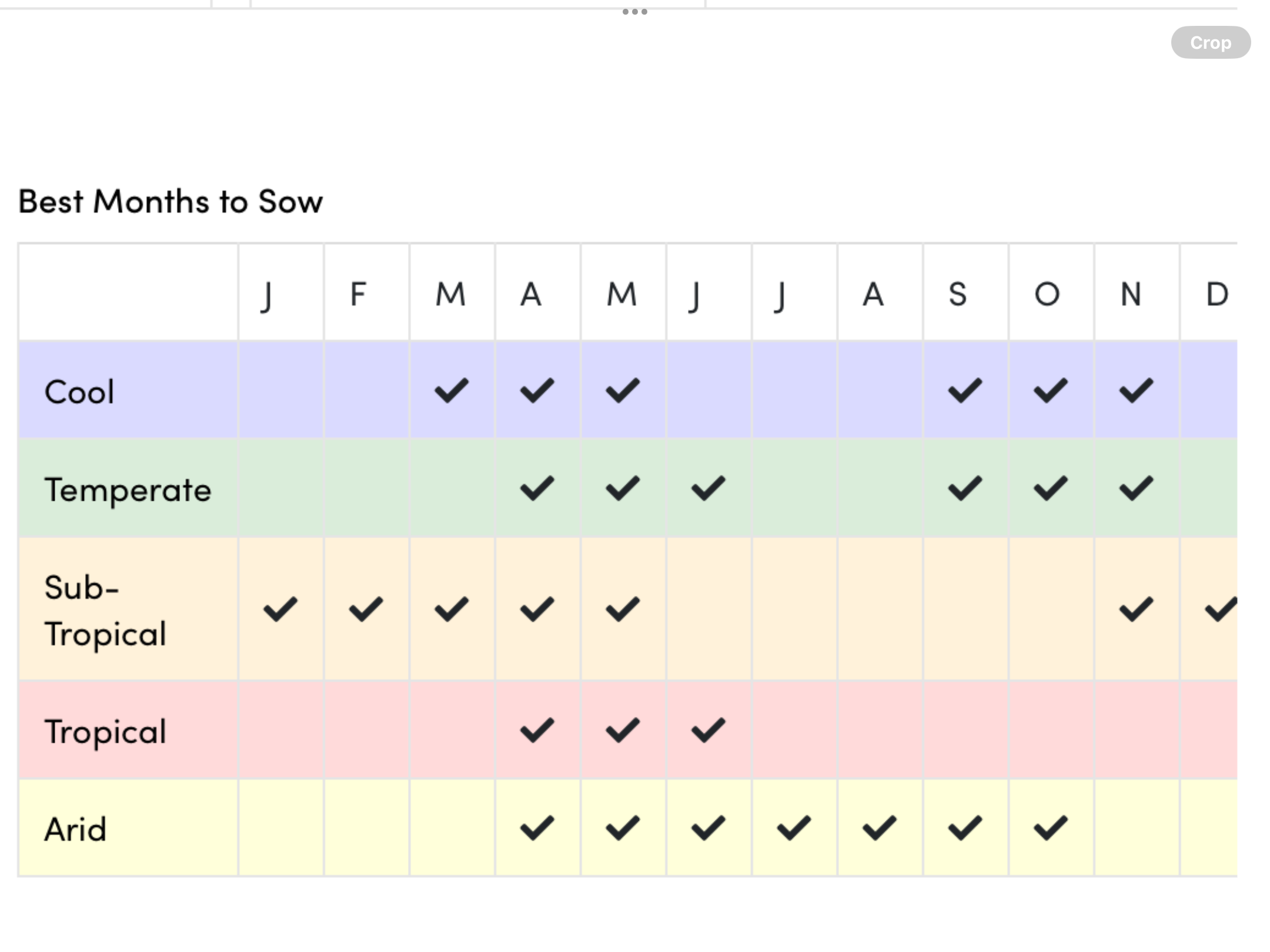Select the Tropical climate row label
Image resolution: width=1270 pixels, height=952 pixels.
click(105, 732)
